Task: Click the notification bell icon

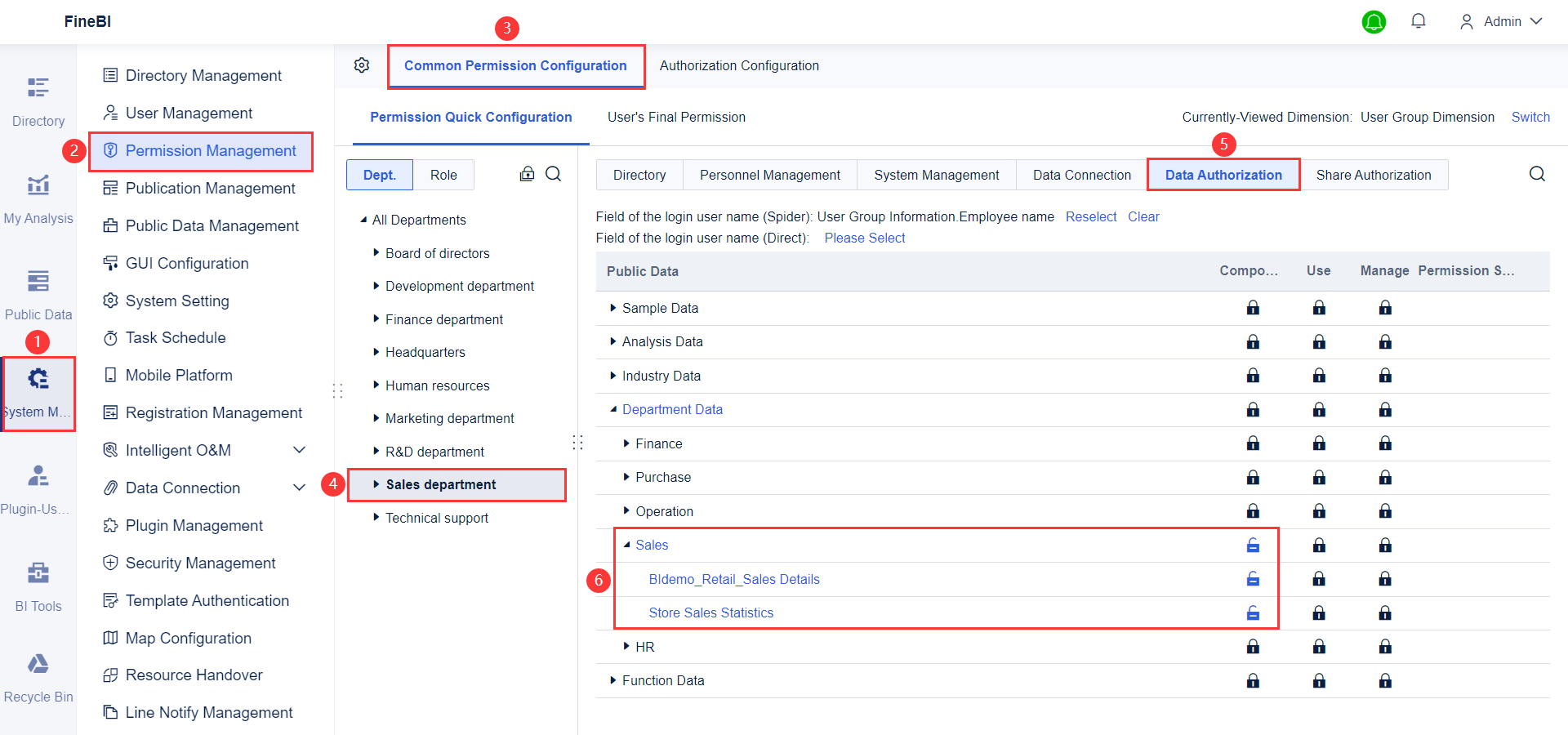Action: click(1418, 21)
